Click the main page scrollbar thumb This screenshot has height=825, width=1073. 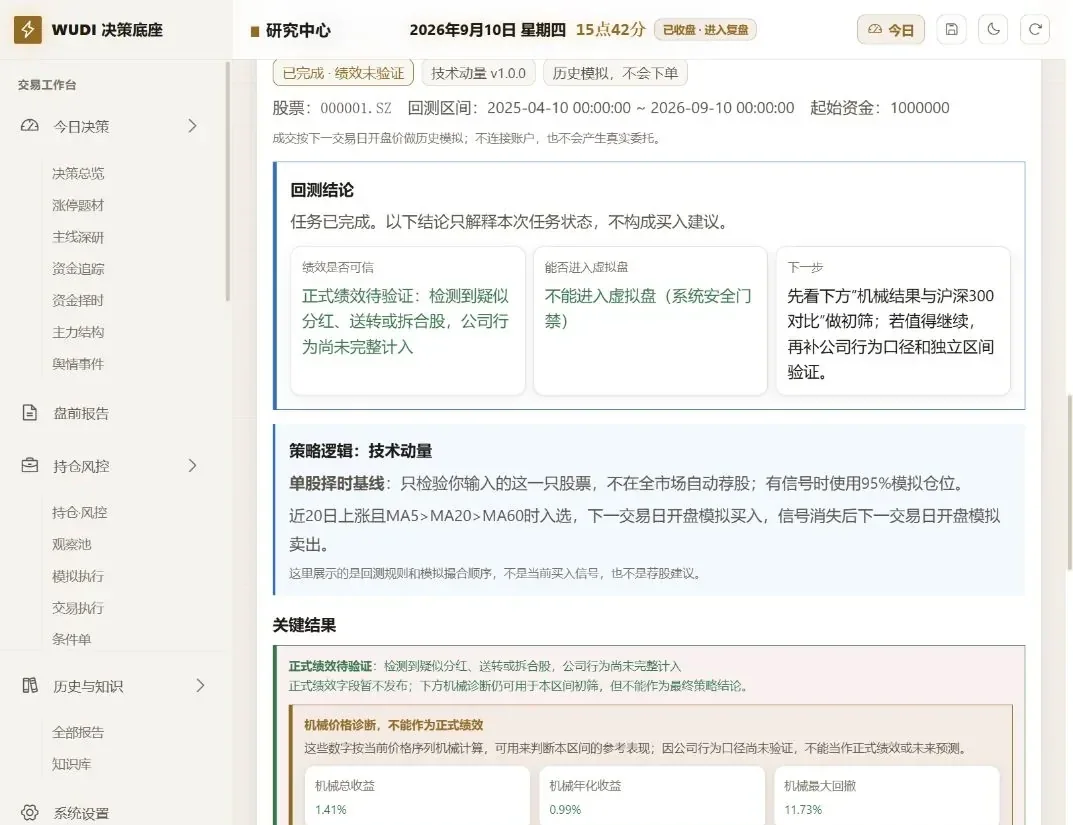pyautogui.click(x=1070, y=482)
